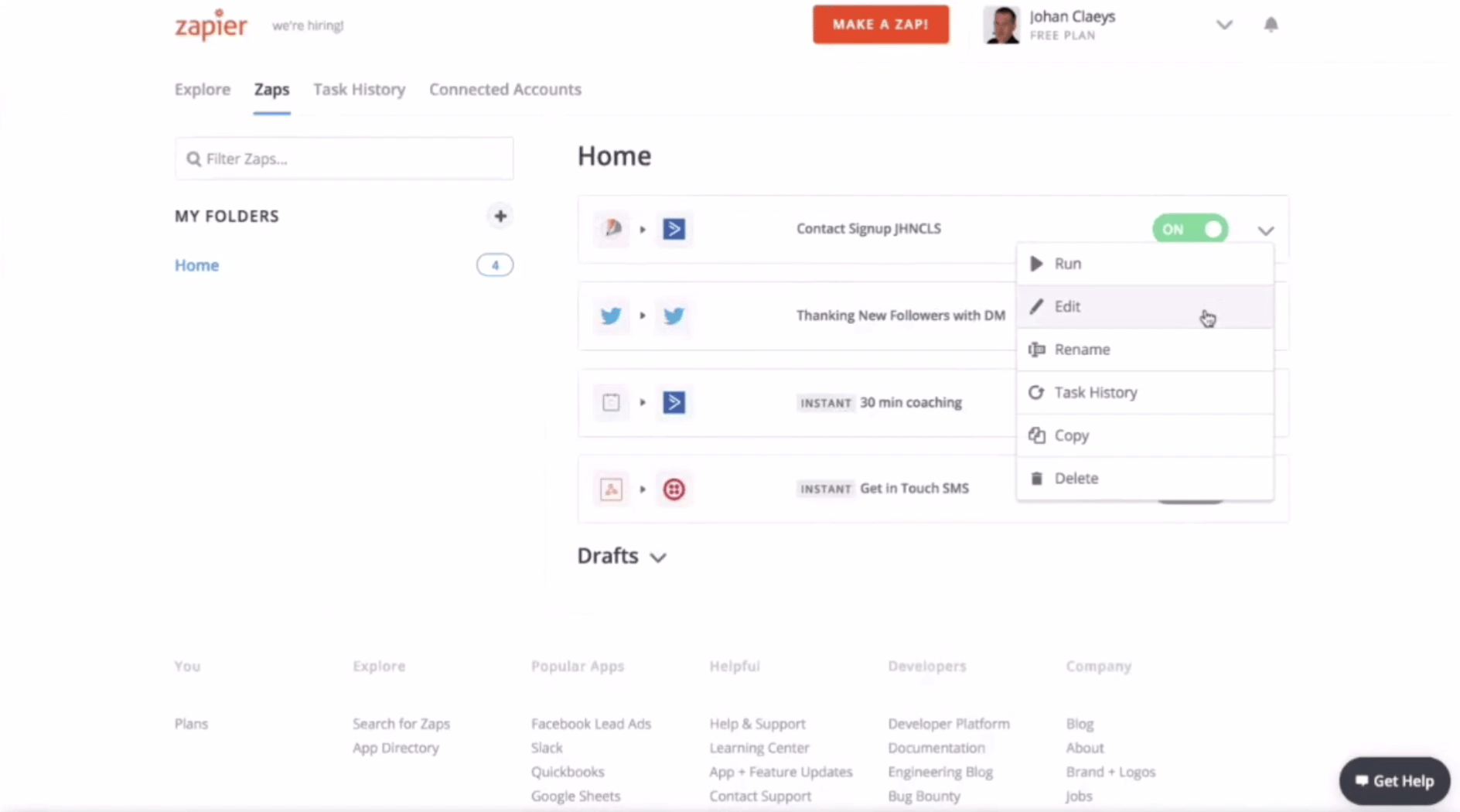Click Johan Claeys profile avatar
This screenshot has height=812, width=1460.
click(1001, 25)
